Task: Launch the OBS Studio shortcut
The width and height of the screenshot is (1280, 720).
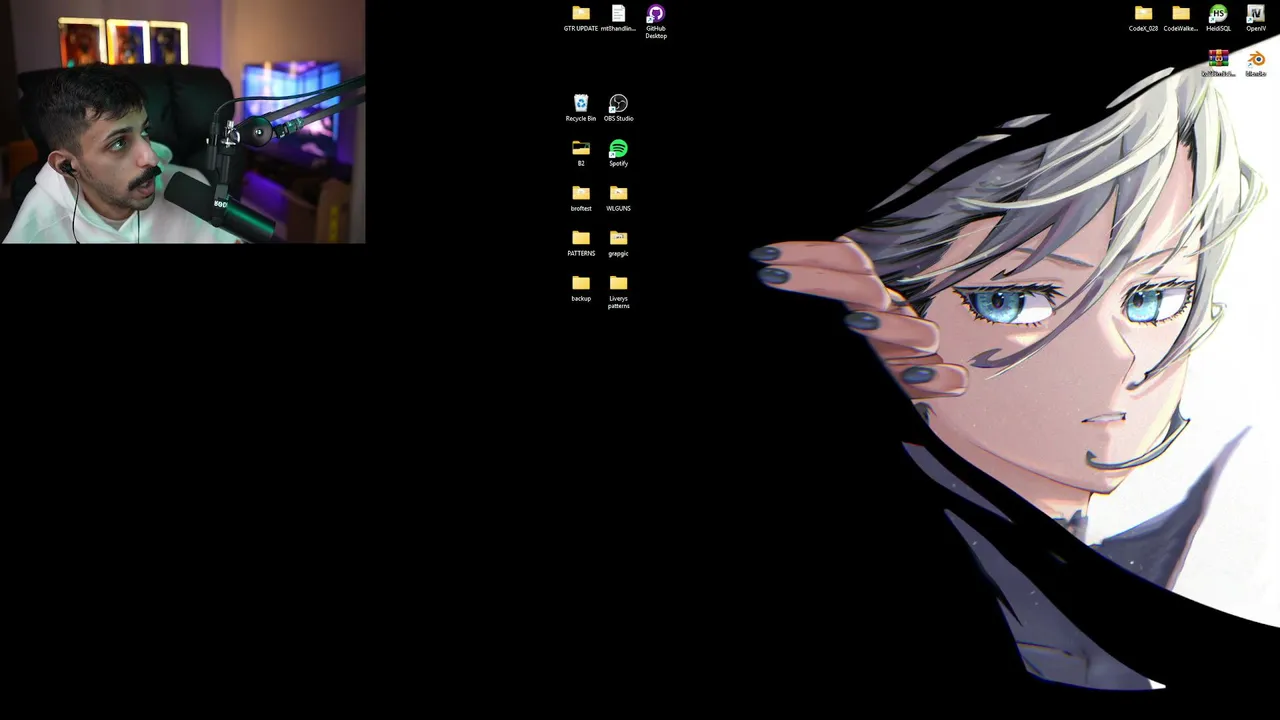Action: 618,103
